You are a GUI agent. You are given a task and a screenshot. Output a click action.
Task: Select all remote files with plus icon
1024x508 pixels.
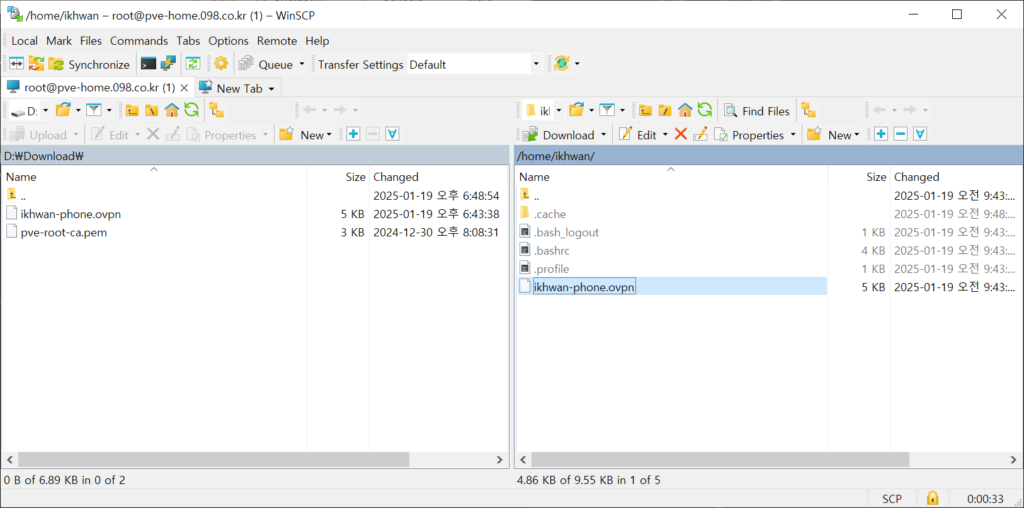coord(881,134)
